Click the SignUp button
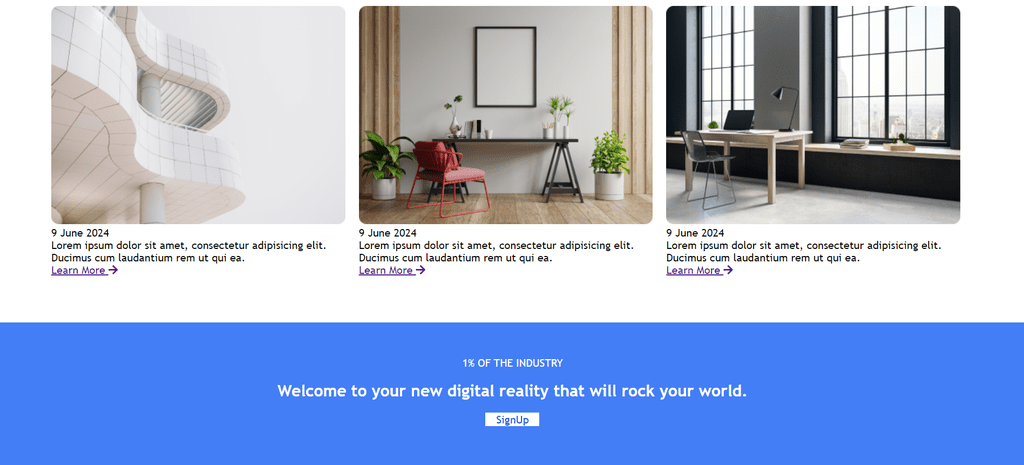This screenshot has width=1024, height=465. pyautogui.click(x=512, y=420)
